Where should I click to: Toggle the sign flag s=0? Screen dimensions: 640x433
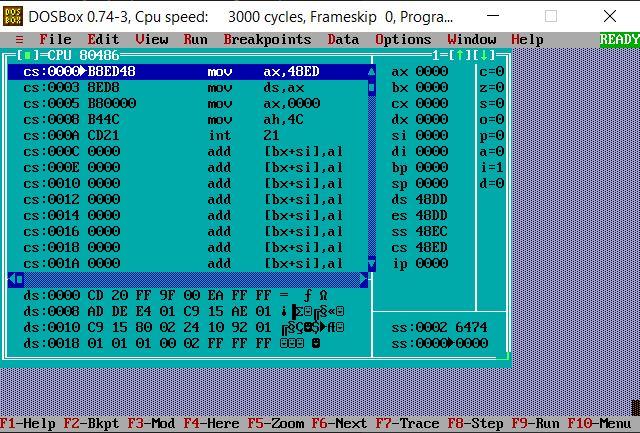coord(492,104)
